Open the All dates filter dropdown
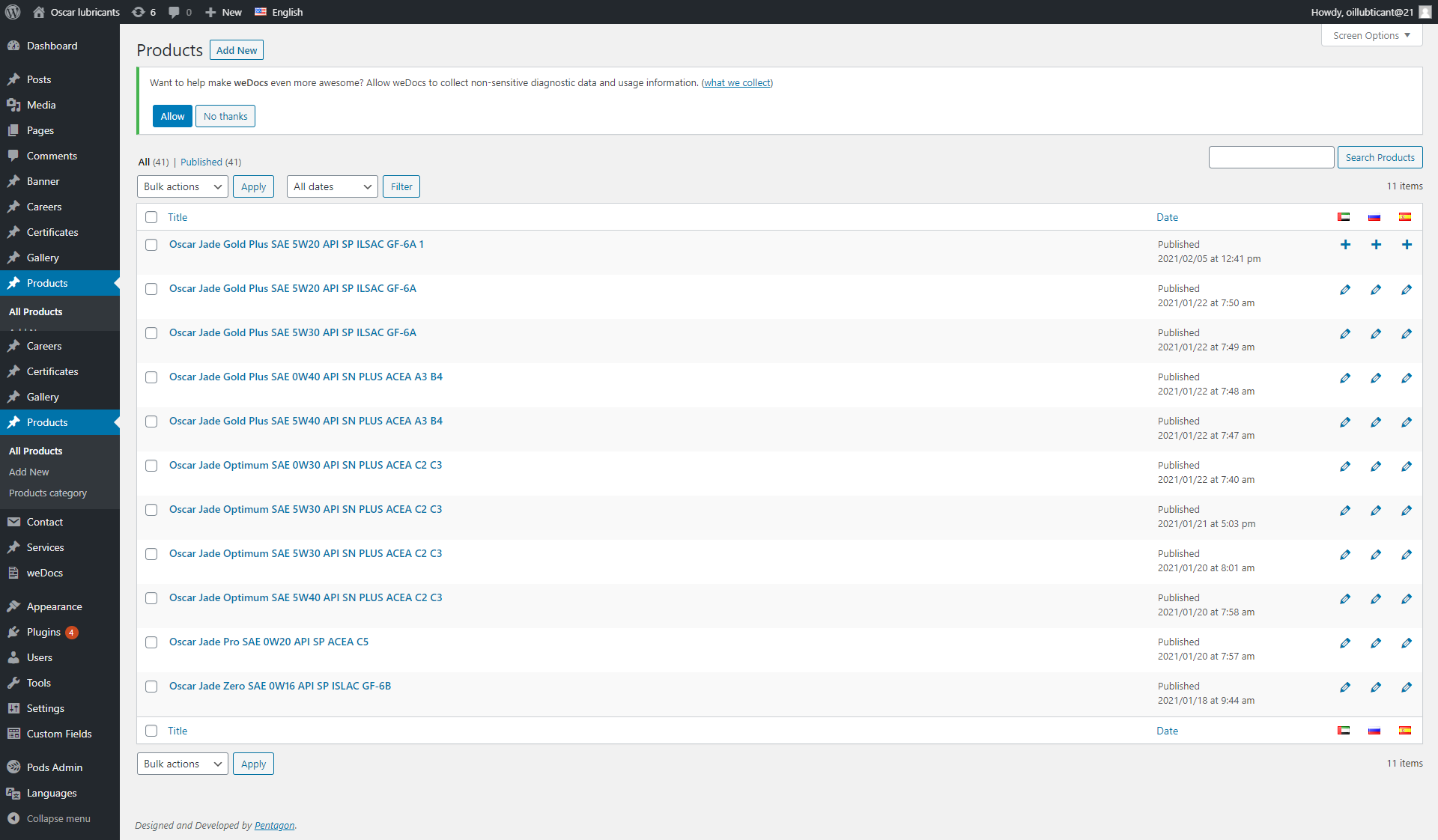The height and width of the screenshot is (840, 1438). coord(333,186)
